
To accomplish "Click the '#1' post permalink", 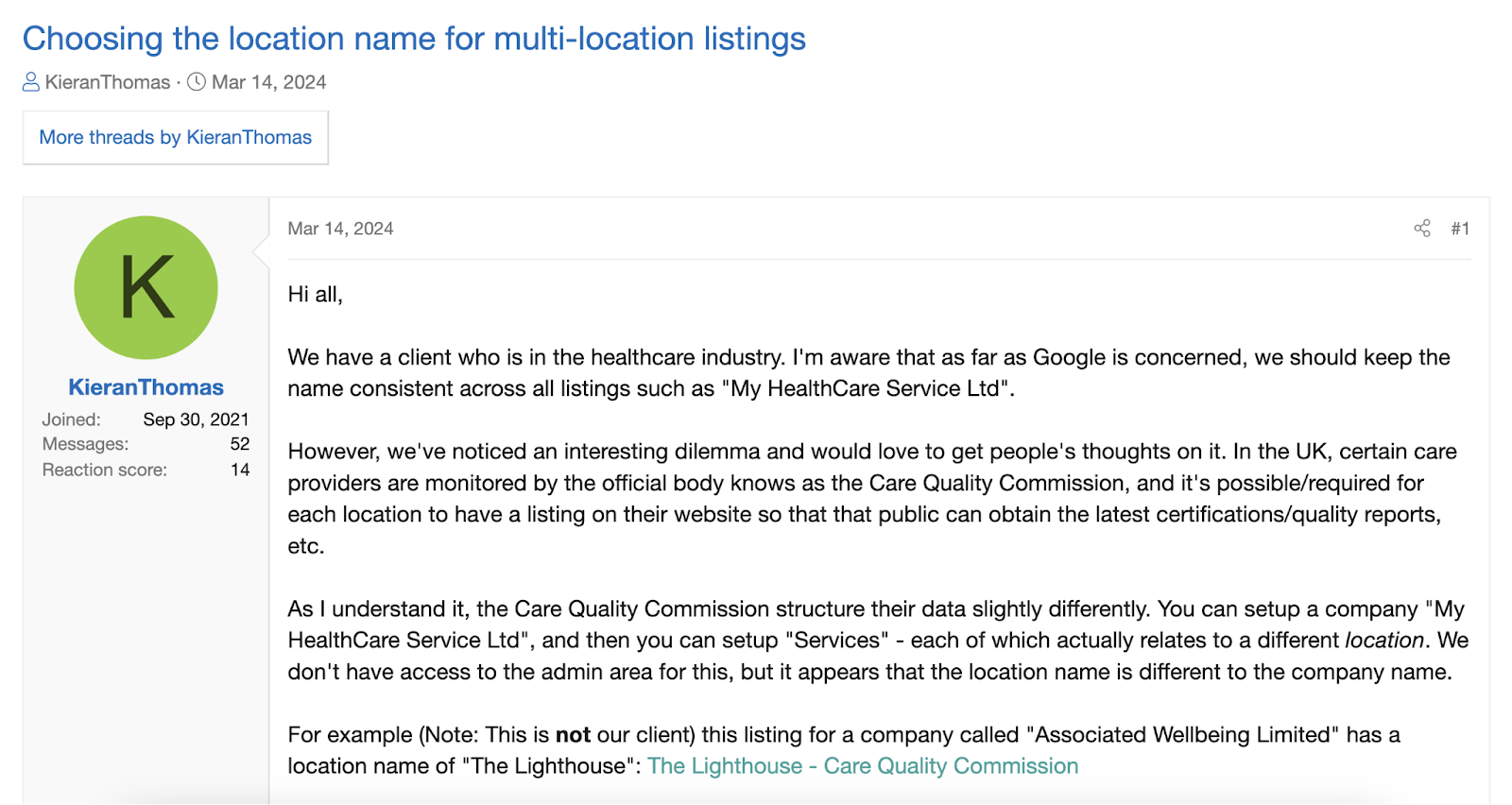I will tap(1459, 228).
